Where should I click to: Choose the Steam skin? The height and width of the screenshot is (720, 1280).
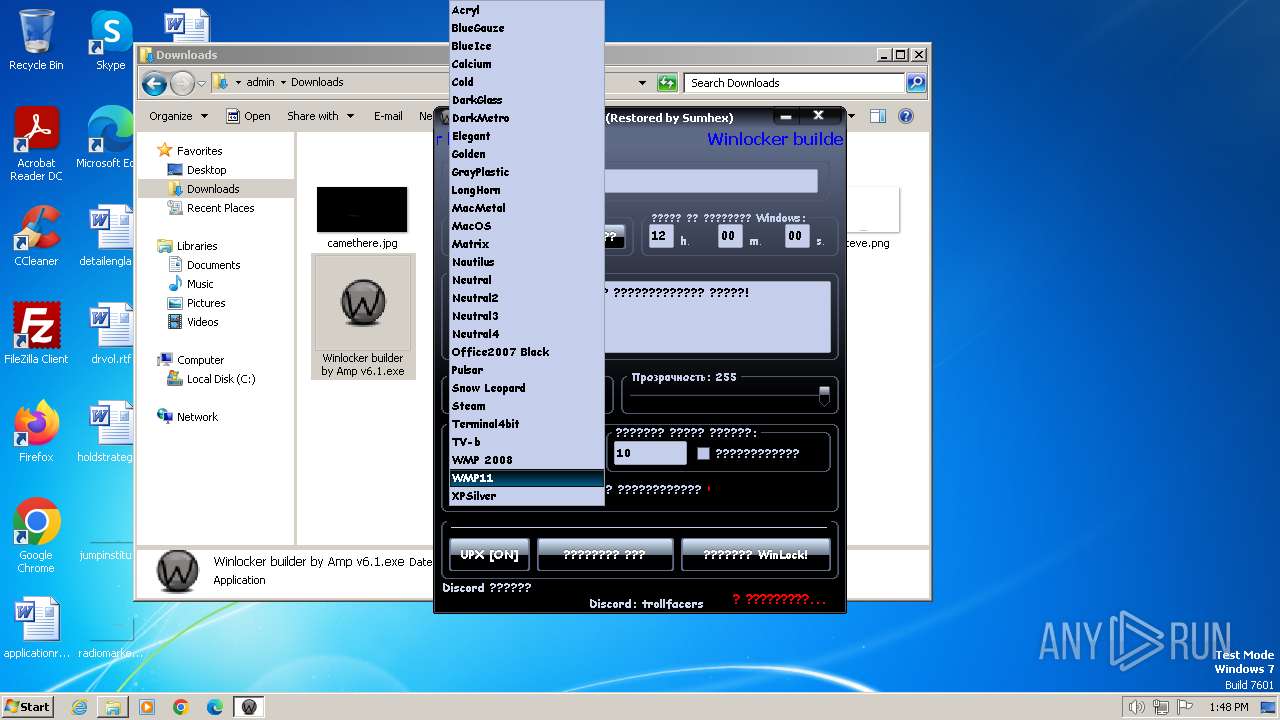(x=527, y=406)
